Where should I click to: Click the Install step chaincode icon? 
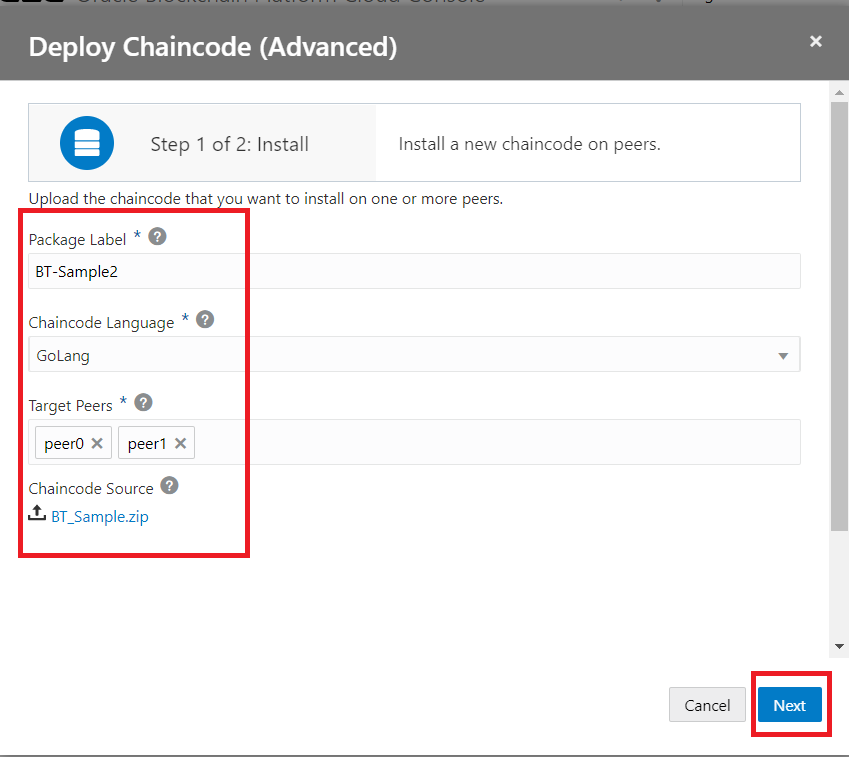pyautogui.click(x=87, y=142)
